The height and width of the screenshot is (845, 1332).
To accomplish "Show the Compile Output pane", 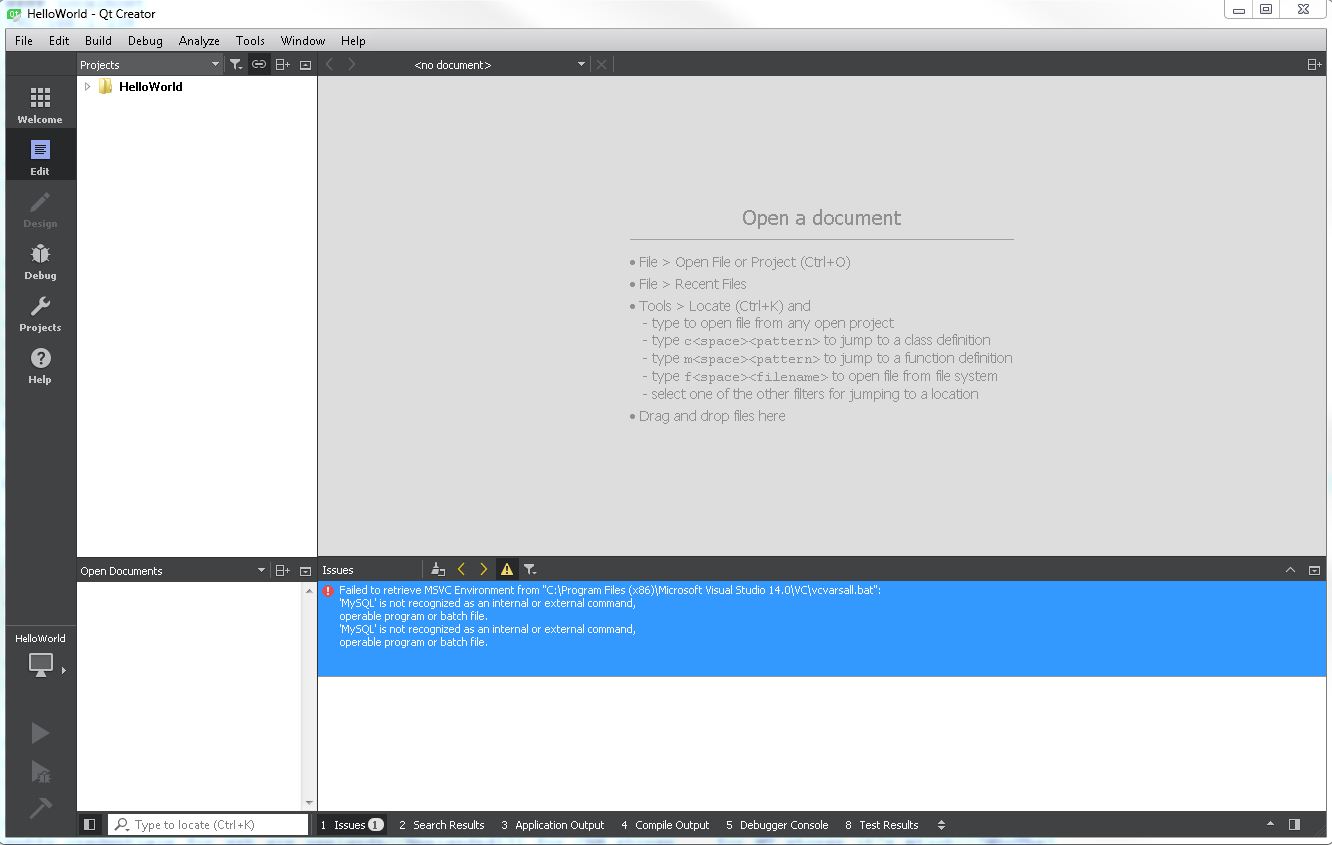I will point(665,825).
